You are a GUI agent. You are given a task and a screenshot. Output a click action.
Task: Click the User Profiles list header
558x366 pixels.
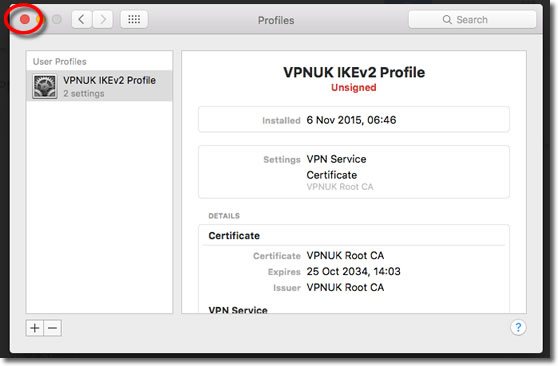pos(59,62)
